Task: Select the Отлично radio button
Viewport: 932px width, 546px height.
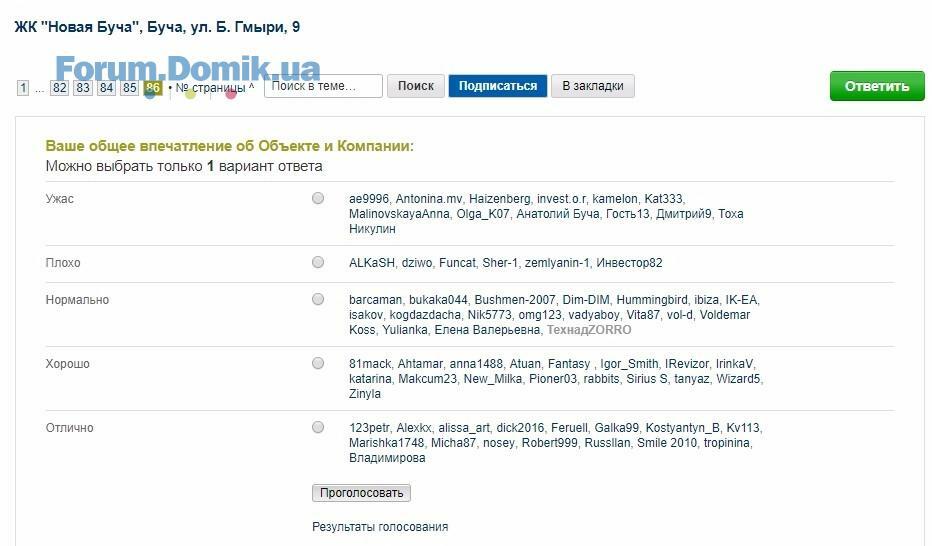Action: 318,427
